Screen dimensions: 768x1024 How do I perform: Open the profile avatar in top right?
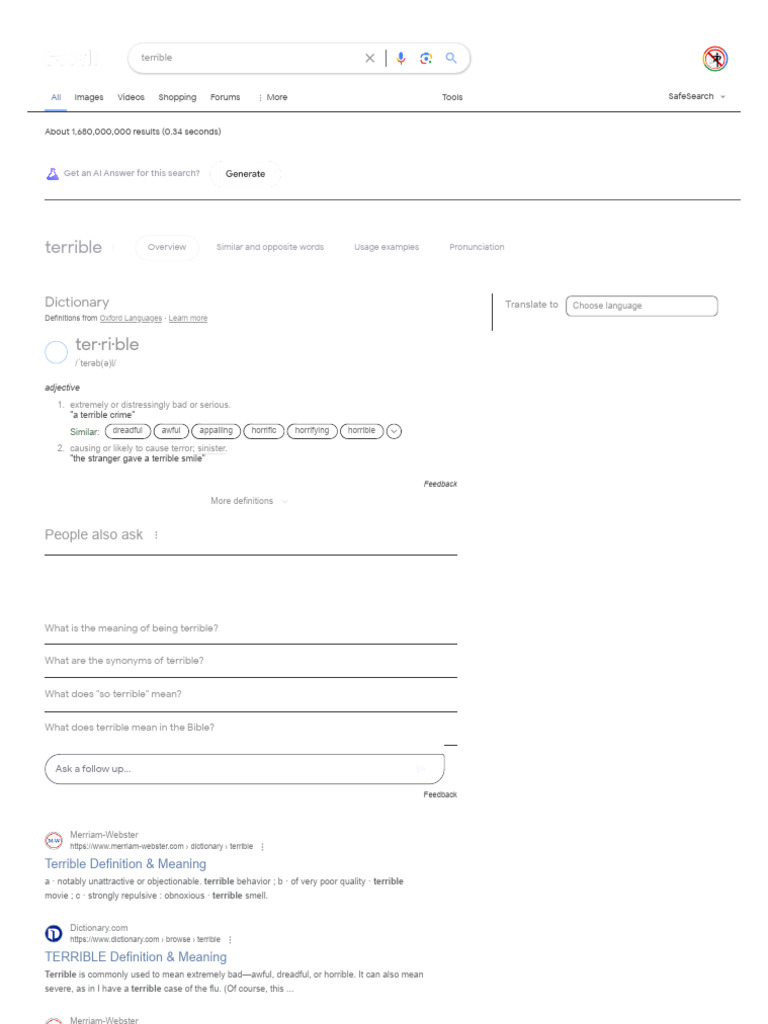tap(715, 59)
